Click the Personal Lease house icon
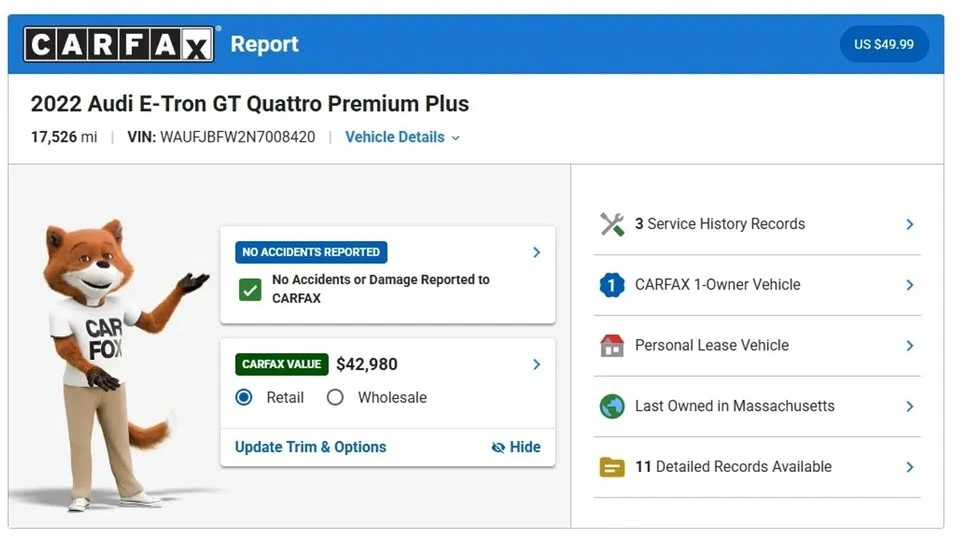Image resolution: width=960 pixels, height=539 pixels. tap(612, 345)
